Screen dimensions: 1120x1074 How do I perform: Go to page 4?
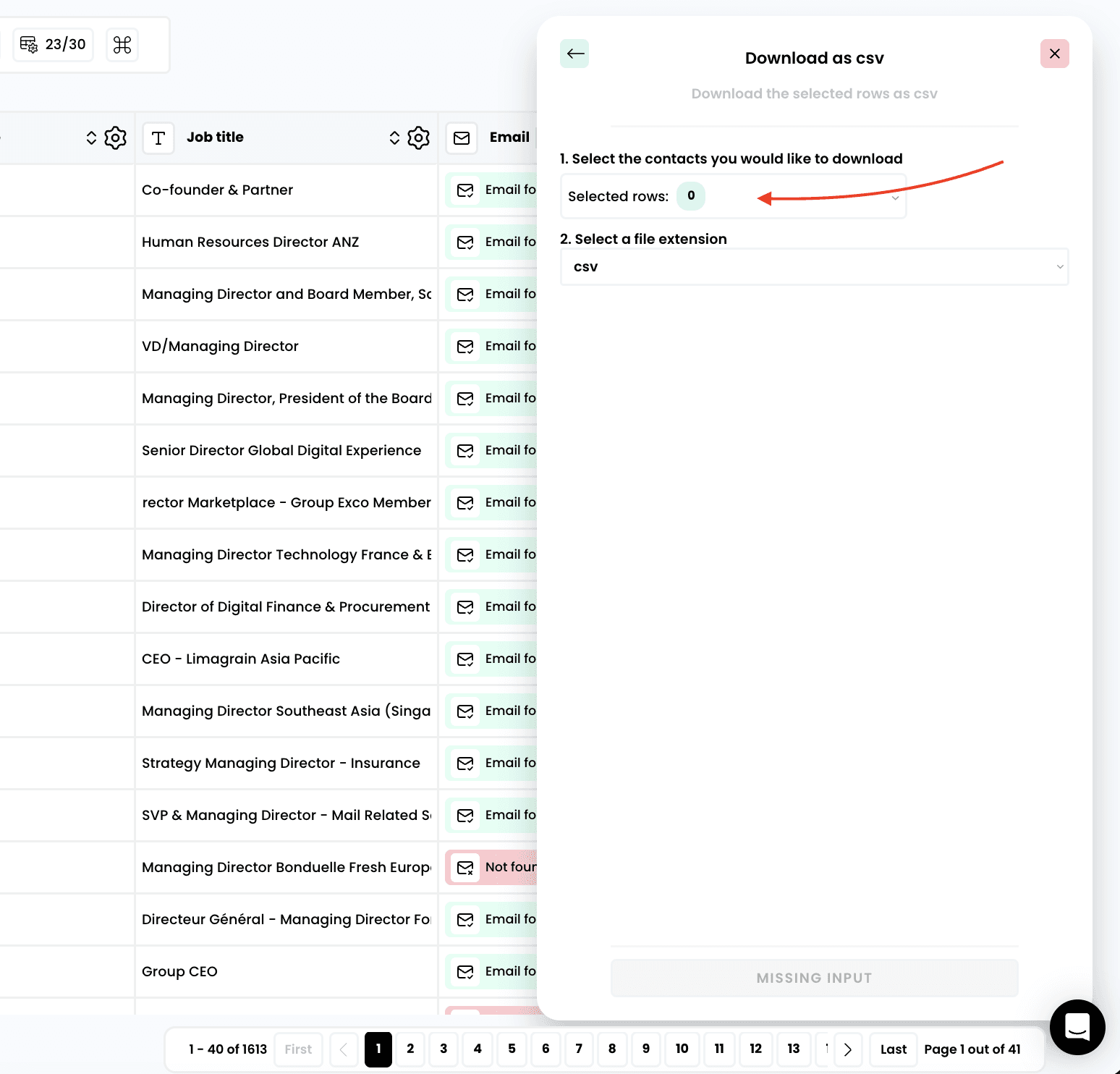click(x=478, y=1049)
